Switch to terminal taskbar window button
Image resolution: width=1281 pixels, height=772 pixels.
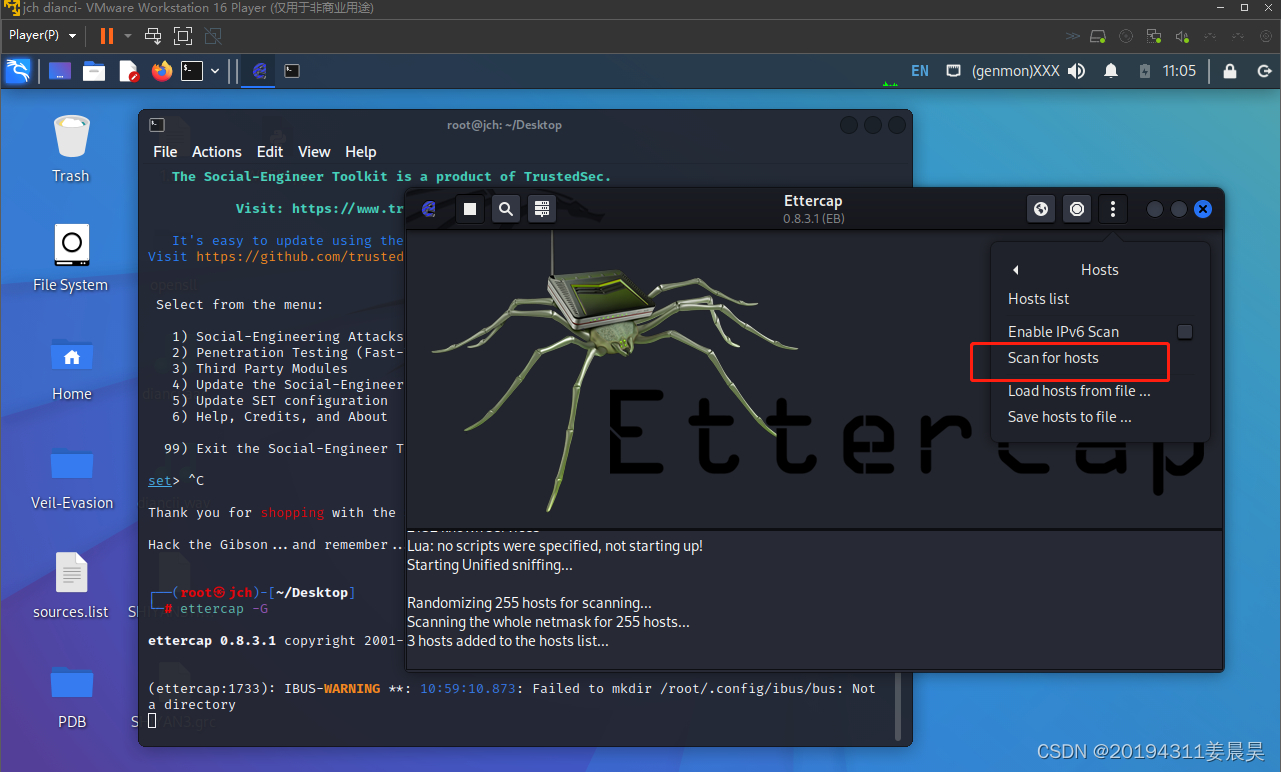(x=291, y=71)
